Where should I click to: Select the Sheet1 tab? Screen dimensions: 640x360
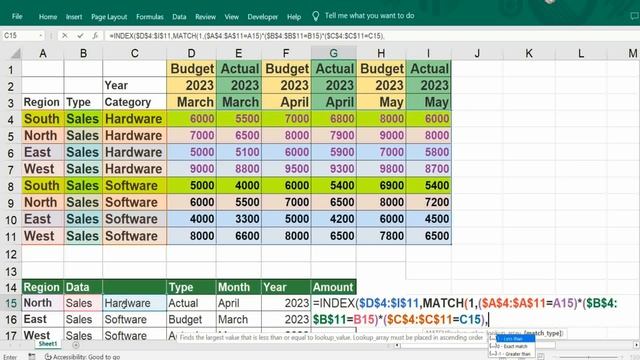coord(48,344)
